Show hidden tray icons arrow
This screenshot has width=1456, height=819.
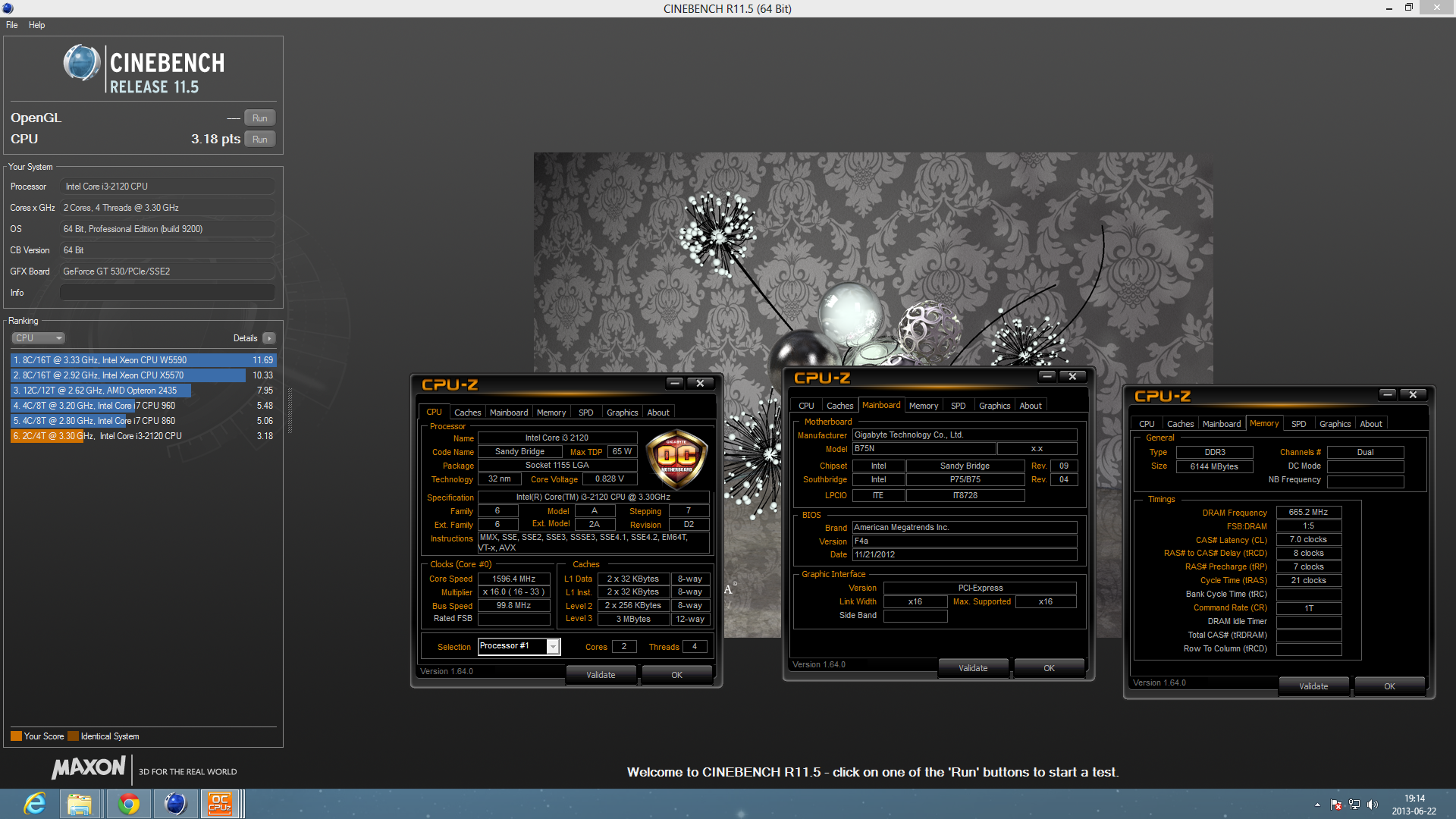[1317, 805]
